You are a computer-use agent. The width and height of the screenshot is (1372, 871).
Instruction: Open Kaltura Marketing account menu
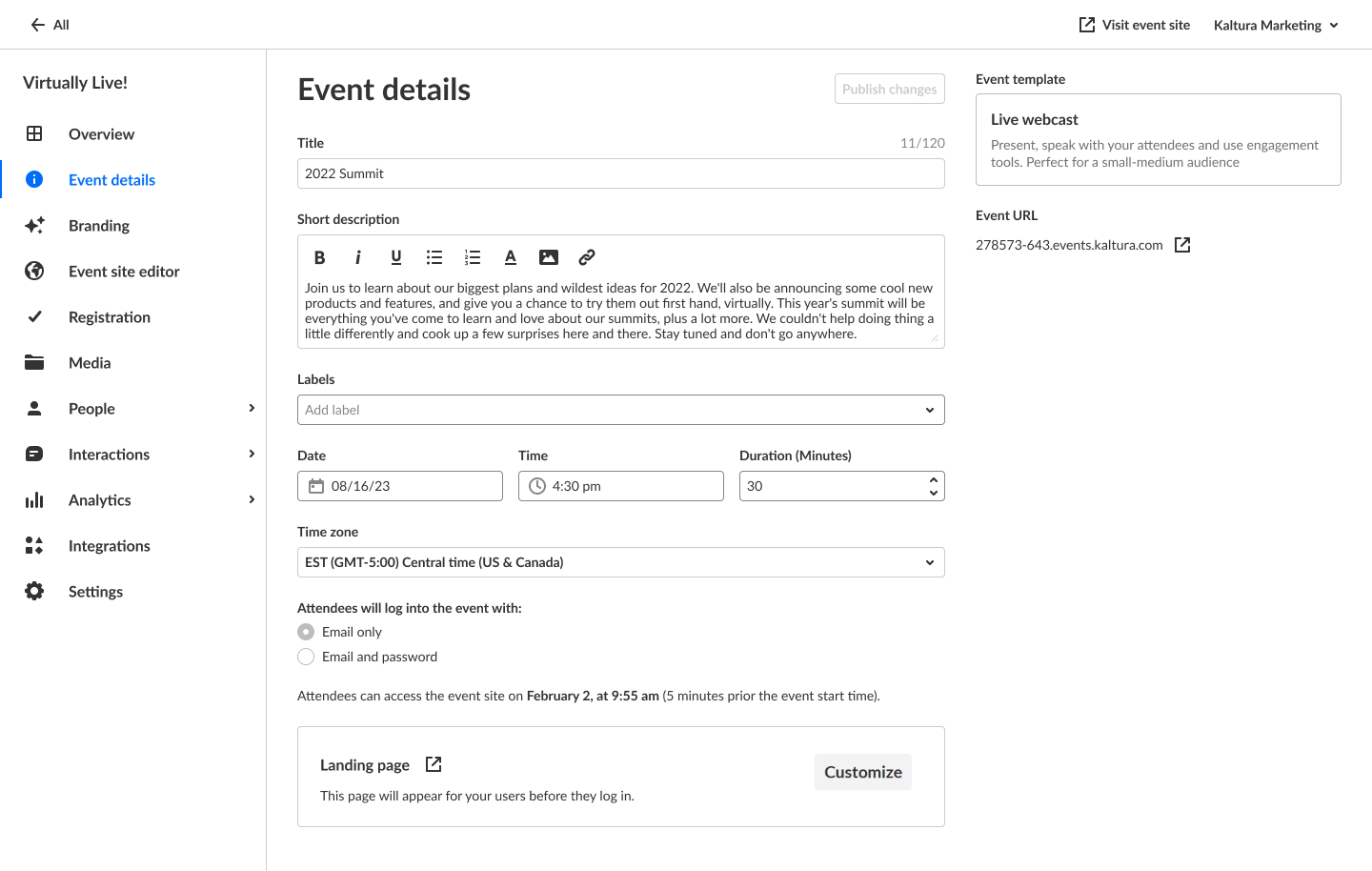coord(1276,25)
